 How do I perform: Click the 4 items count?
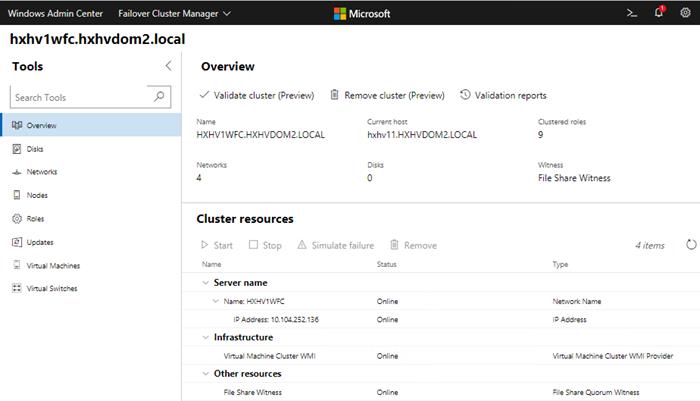coord(650,245)
